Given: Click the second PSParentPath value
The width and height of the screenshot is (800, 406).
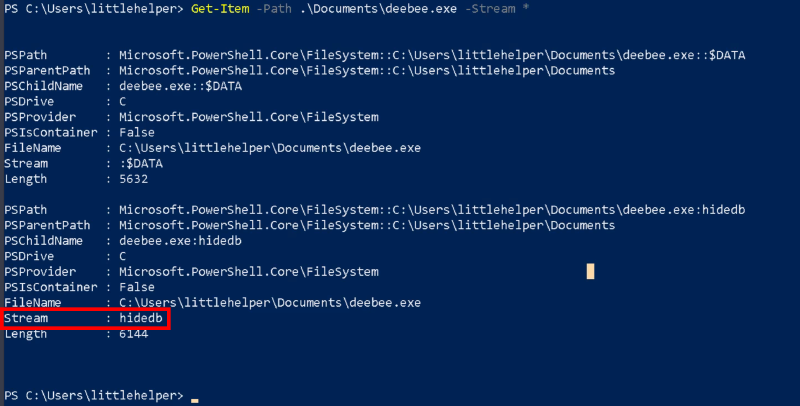Looking at the screenshot, I should pos(366,226).
